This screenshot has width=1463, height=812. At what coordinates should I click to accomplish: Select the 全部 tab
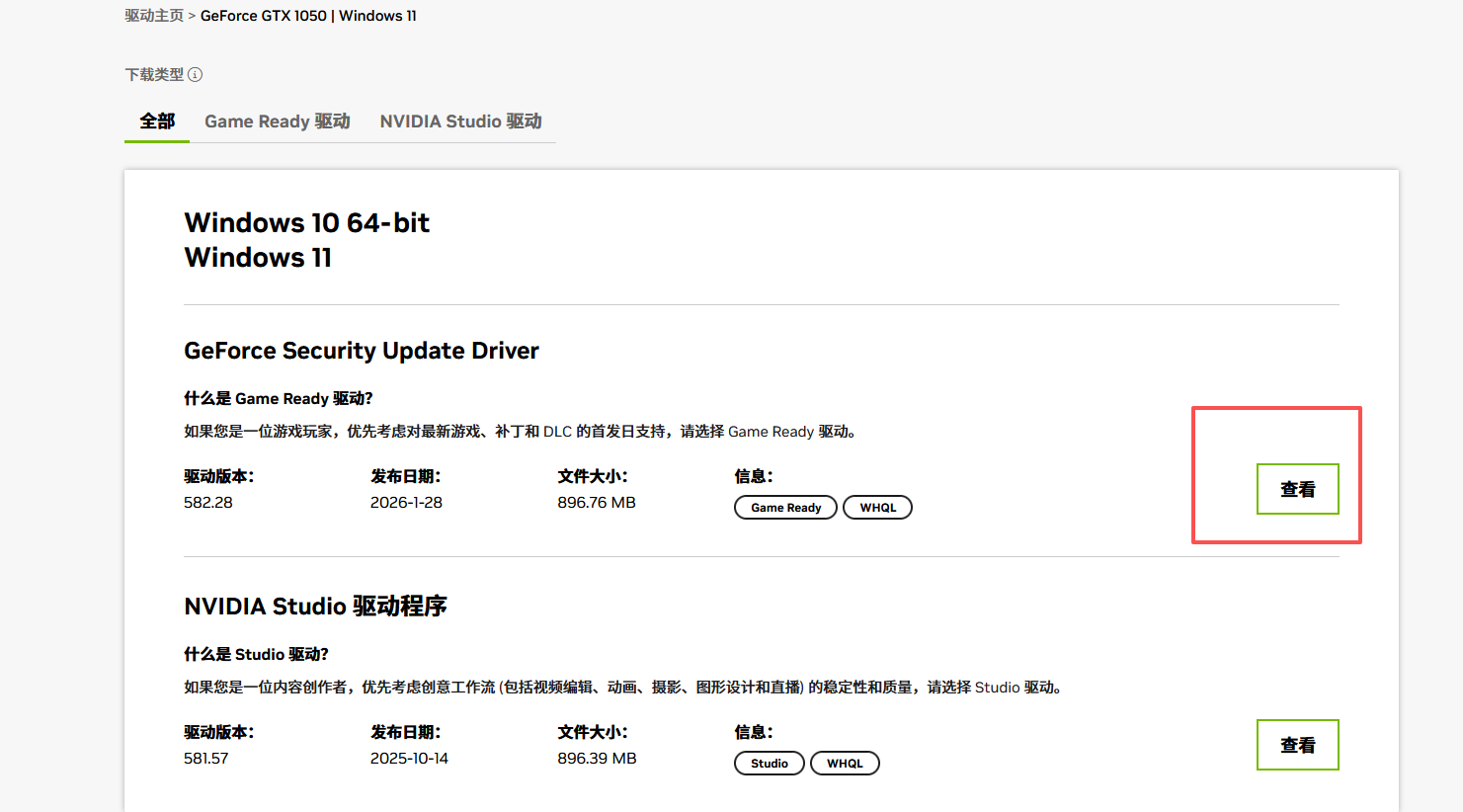point(157,122)
